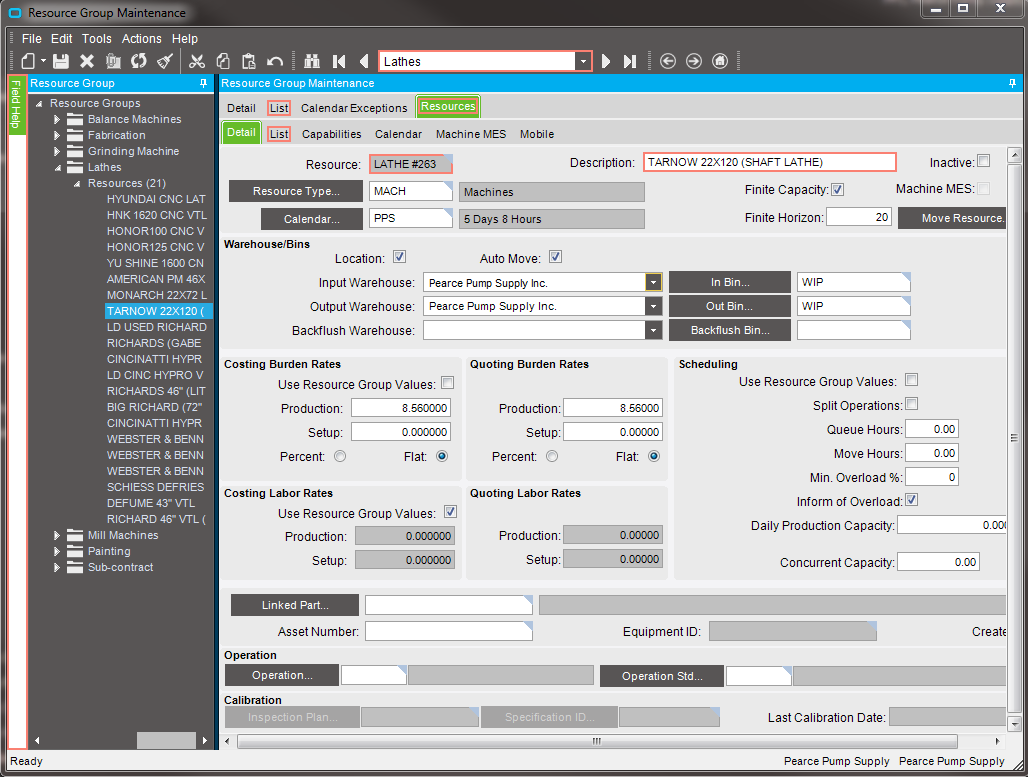The width and height of the screenshot is (1028, 777).
Task: Click the Resource Type... button
Action: 295,191
